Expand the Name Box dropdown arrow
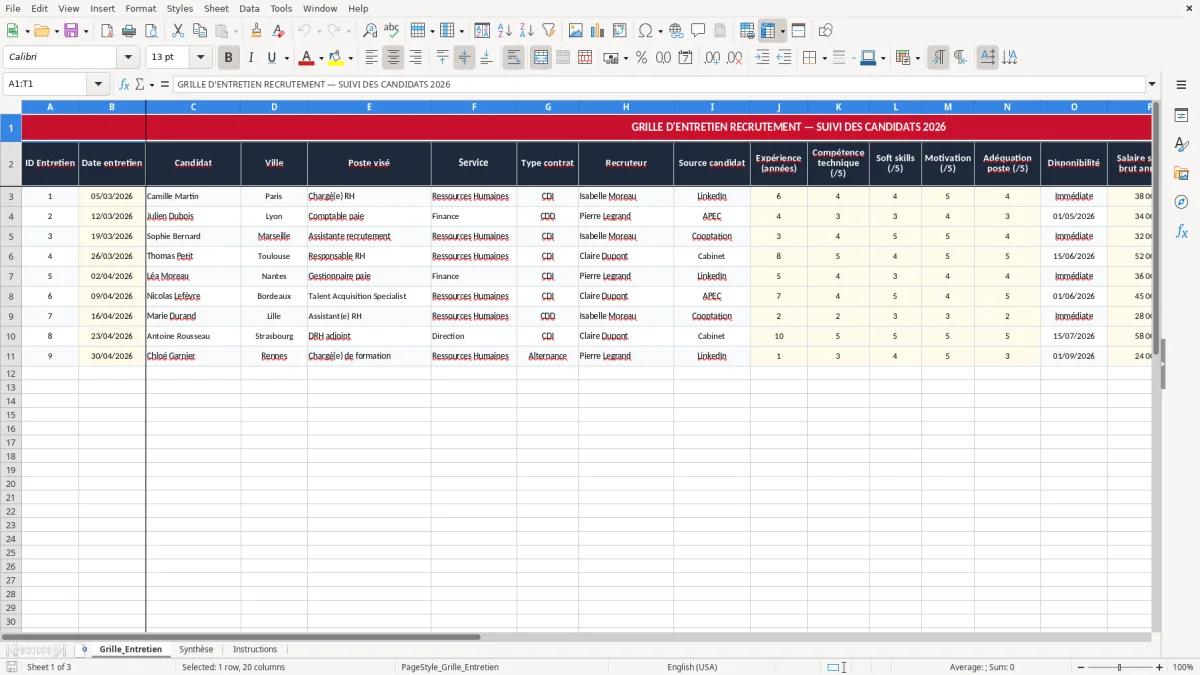 point(98,84)
